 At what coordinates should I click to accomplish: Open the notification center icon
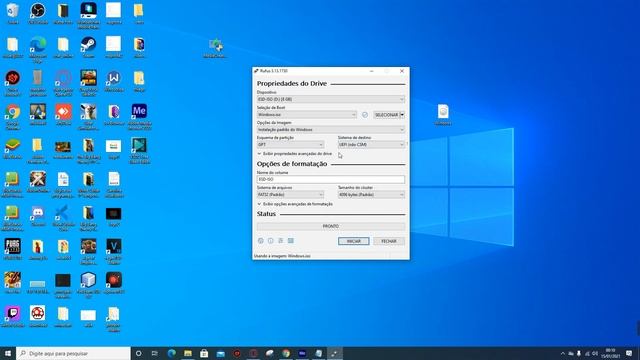tap(629, 353)
